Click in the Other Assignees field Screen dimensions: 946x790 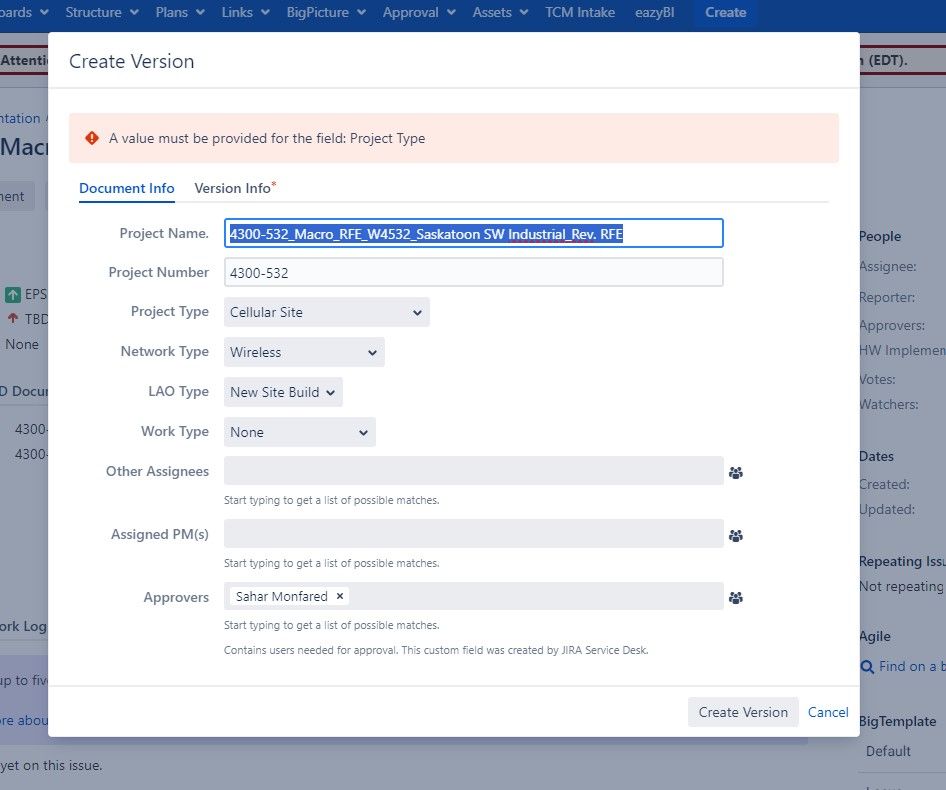point(474,471)
